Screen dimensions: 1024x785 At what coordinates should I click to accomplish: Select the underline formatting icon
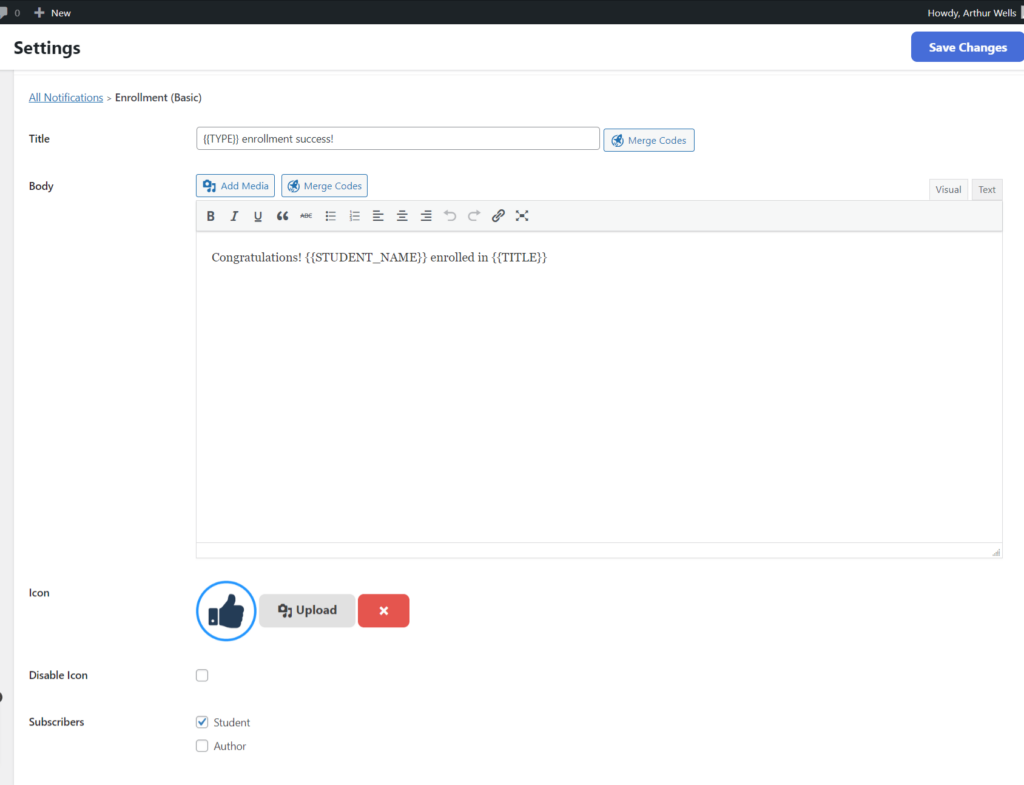pyautogui.click(x=258, y=215)
